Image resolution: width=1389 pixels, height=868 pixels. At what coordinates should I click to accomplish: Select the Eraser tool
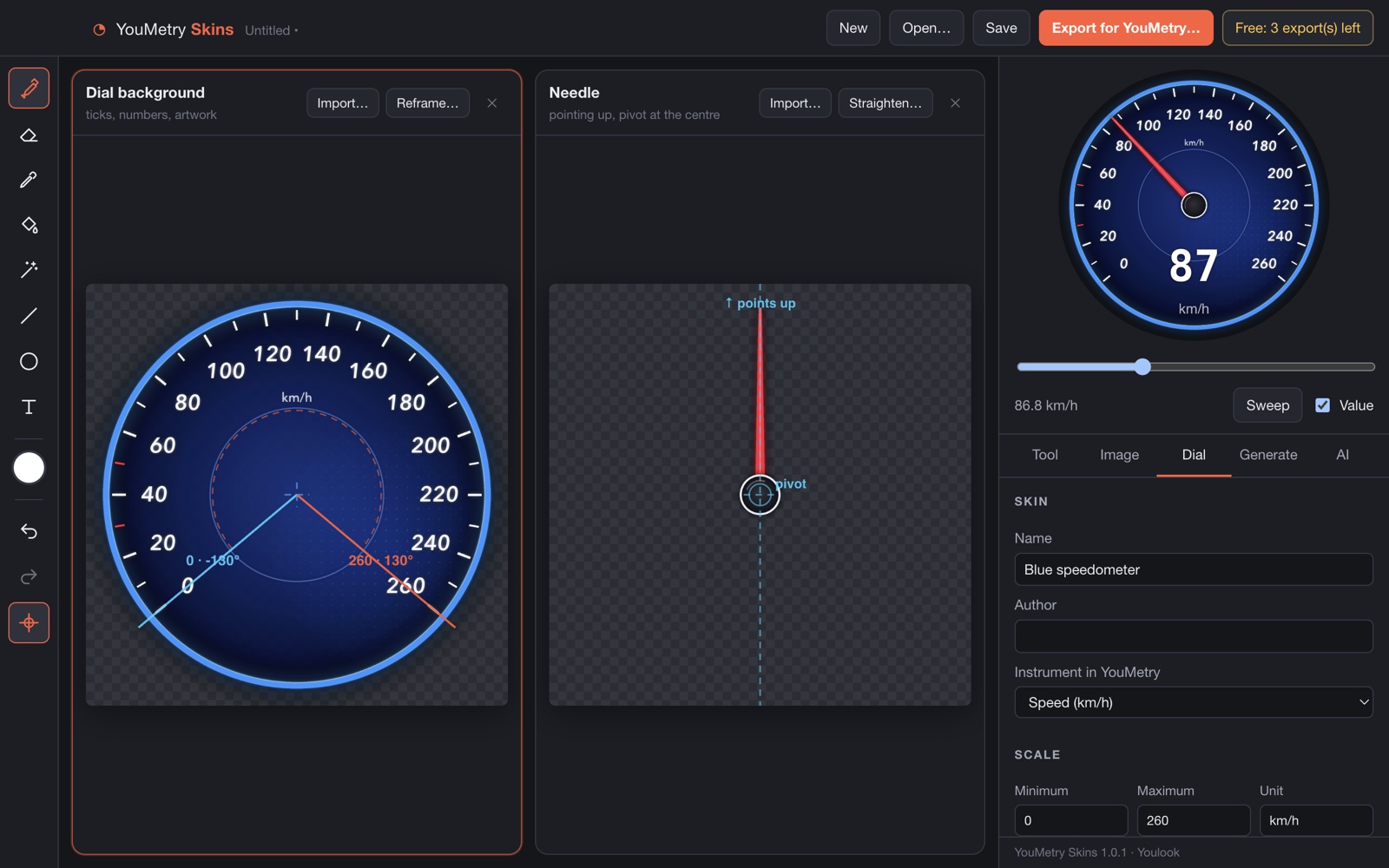tap(29, 135)
